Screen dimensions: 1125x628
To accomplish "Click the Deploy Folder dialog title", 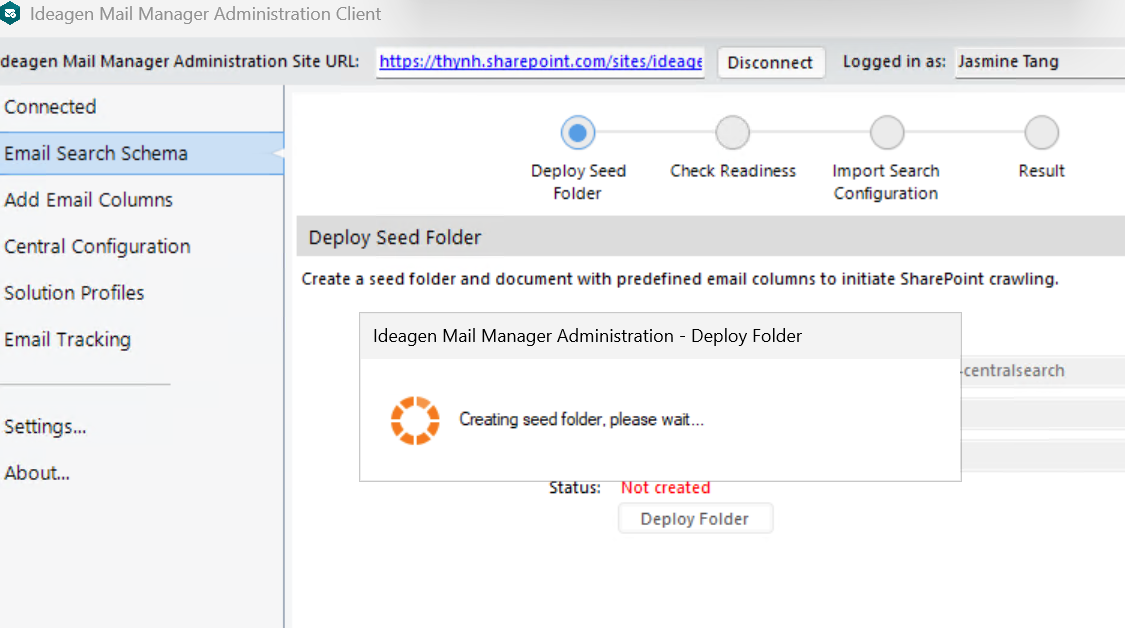I will point(588,336).
